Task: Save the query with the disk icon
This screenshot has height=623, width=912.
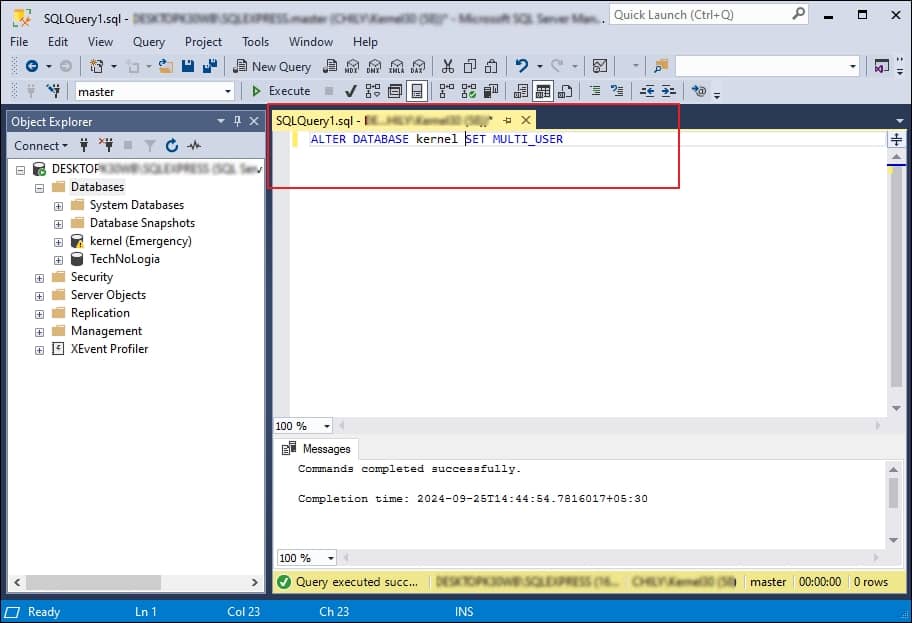Action: pos(188,66)
